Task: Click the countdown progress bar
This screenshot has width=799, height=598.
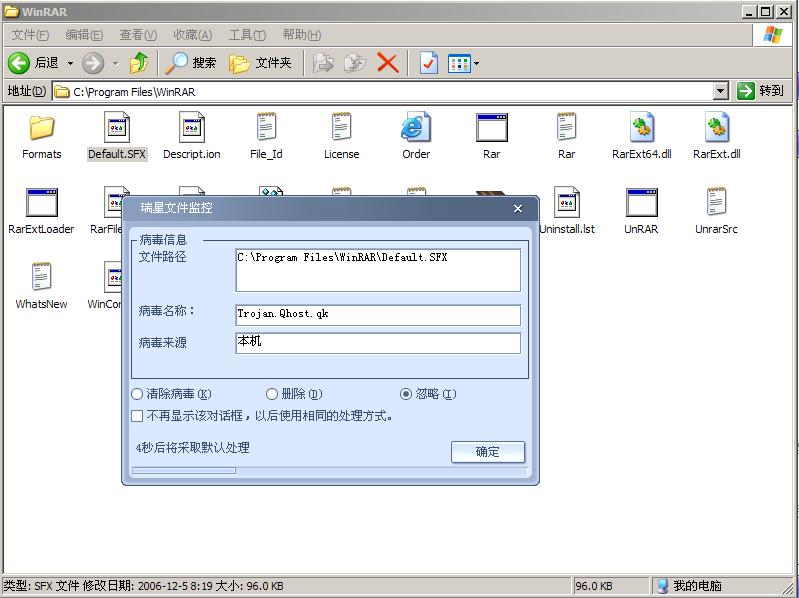Action: [x=329, y=471]
